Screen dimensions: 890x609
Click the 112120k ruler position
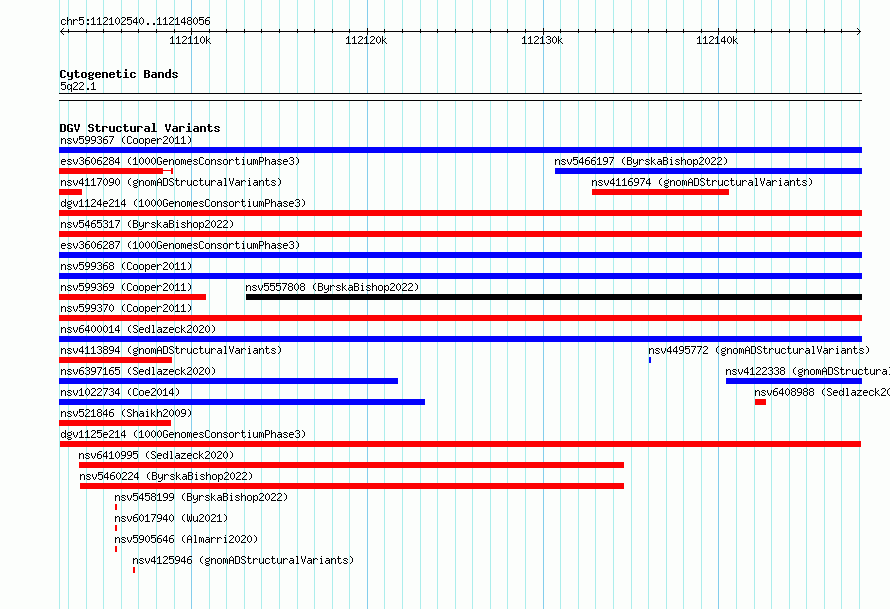coord(366,40)
